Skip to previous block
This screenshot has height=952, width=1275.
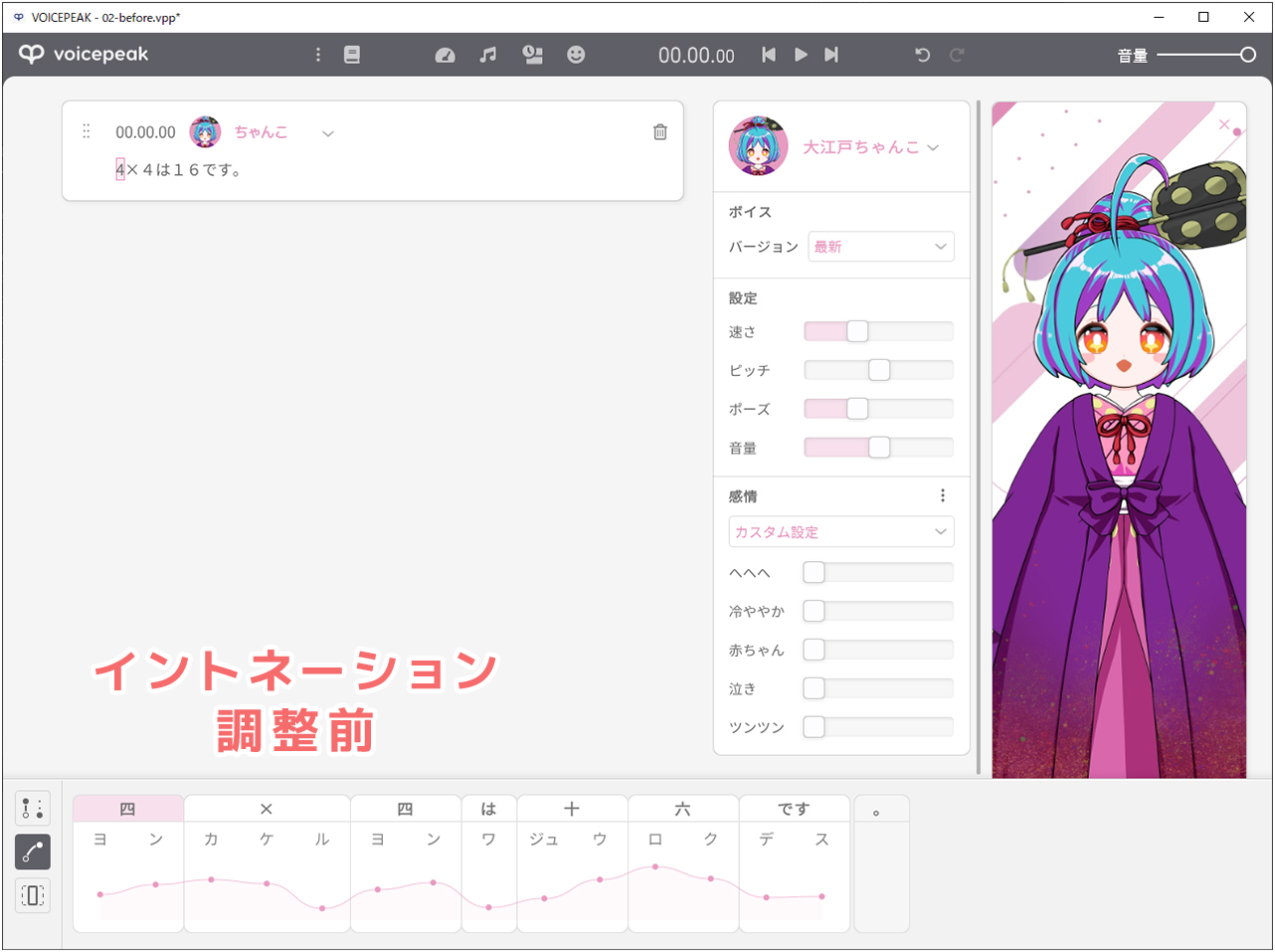click(x=769, y=55)
